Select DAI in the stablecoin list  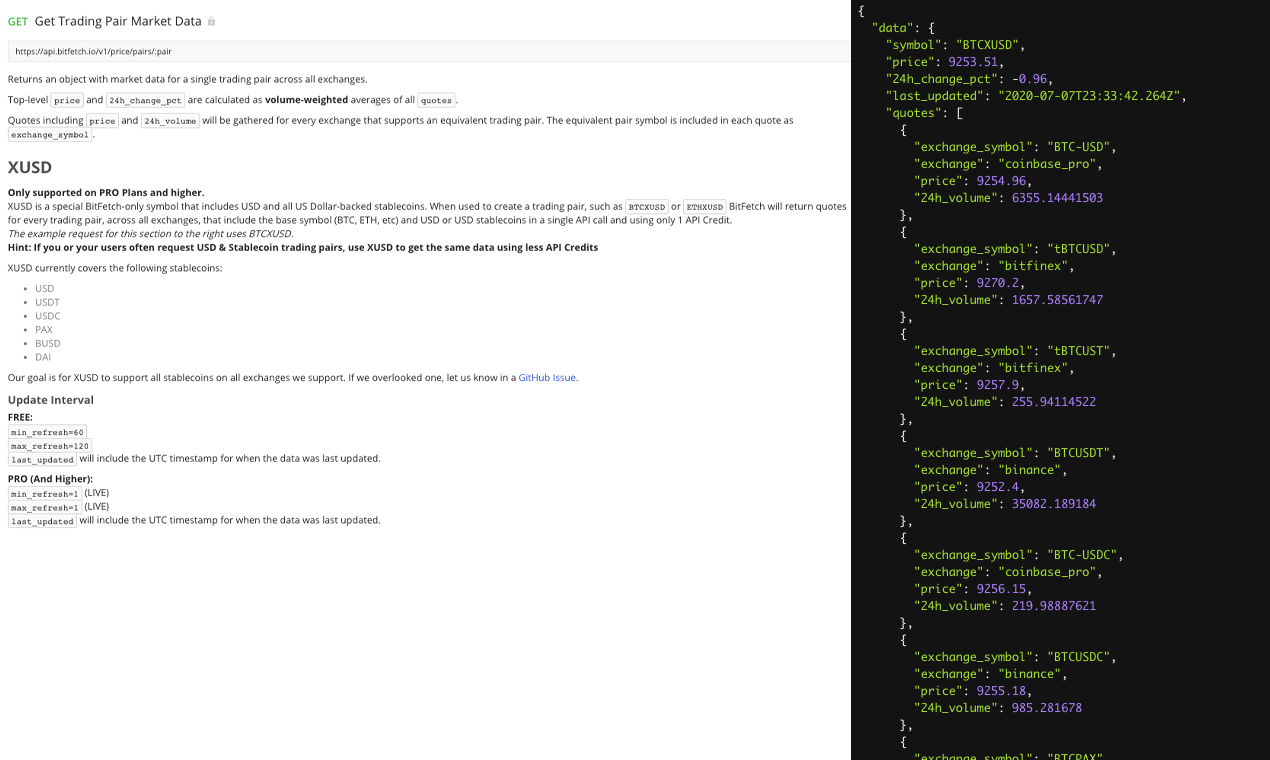[43, 357]
